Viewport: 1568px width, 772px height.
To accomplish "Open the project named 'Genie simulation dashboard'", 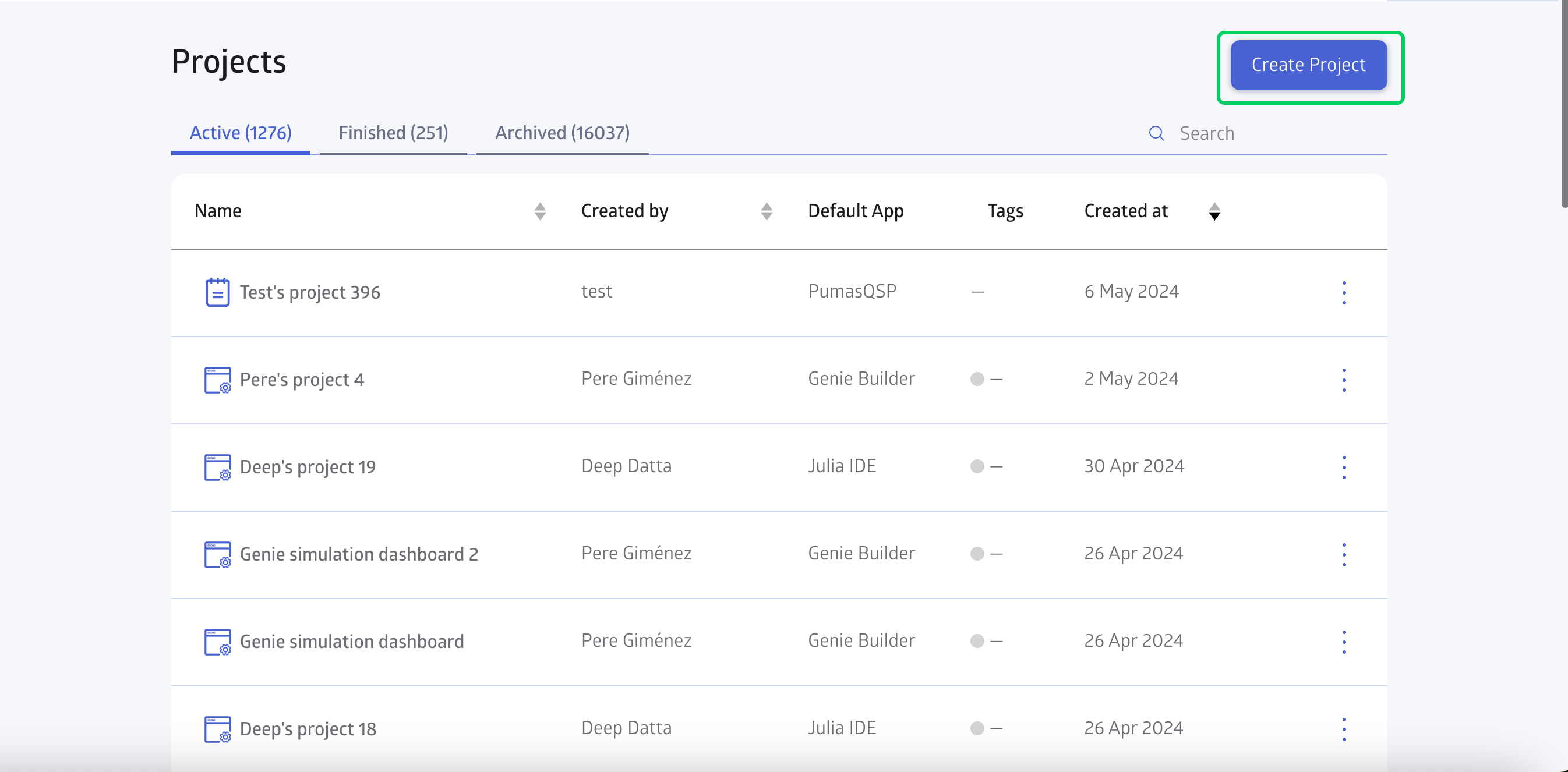I will point(352,641).
